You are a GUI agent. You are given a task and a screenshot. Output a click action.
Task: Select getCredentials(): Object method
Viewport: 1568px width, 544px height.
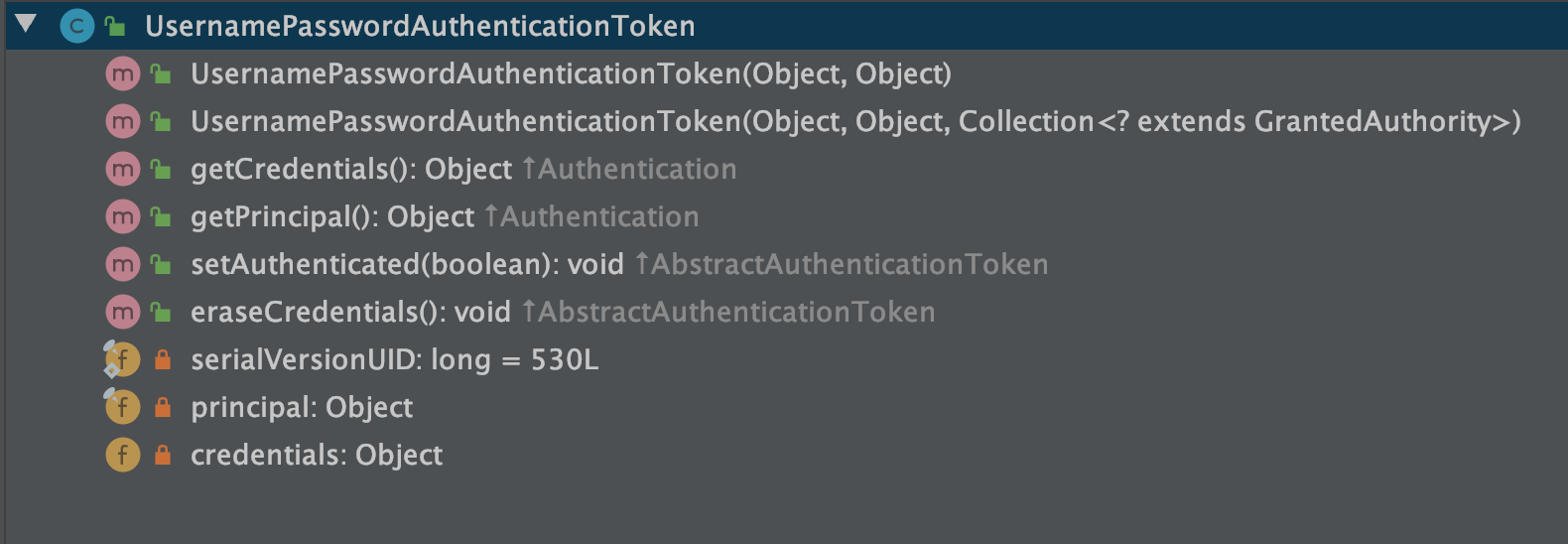click(350, 169)
